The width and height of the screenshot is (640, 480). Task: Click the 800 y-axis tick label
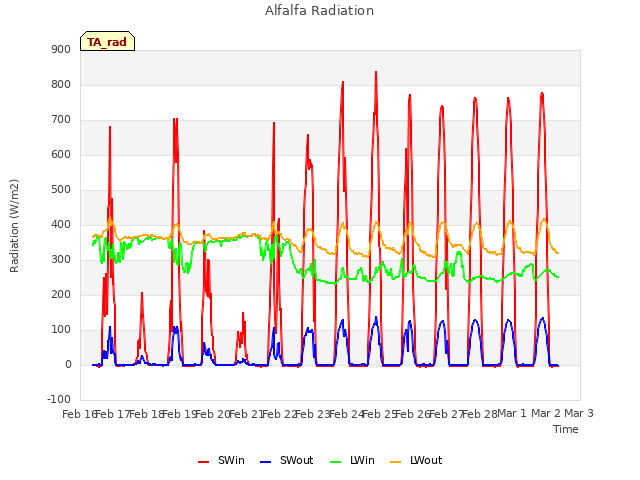point(61,84)
